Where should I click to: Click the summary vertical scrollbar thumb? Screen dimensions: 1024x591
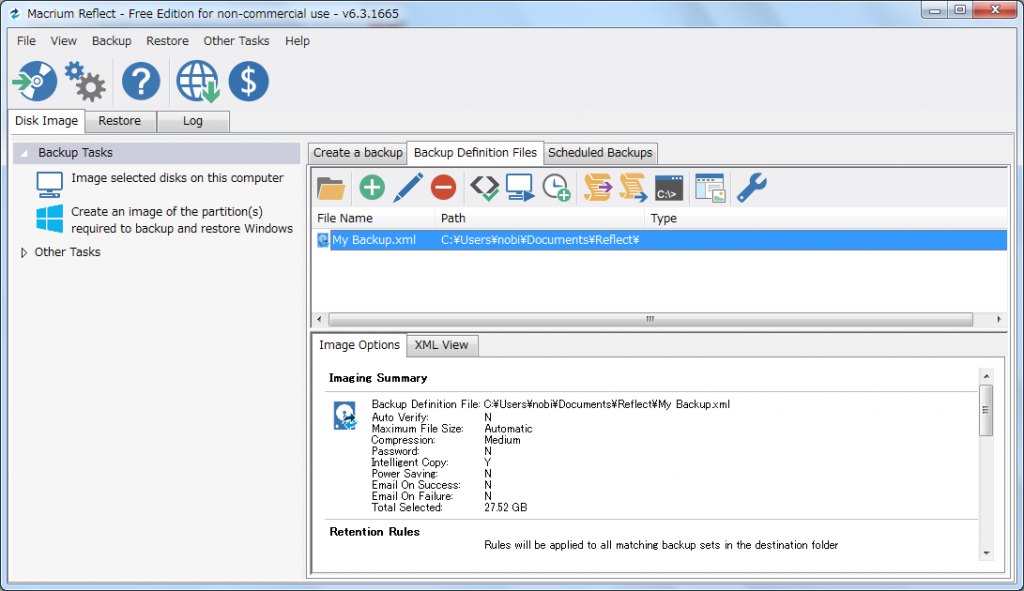coord(986,410)
